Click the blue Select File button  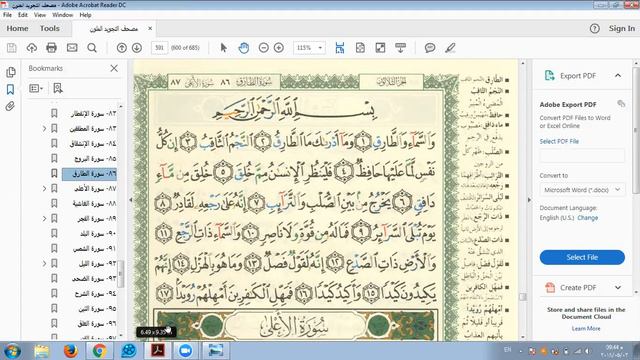[582, 257]
